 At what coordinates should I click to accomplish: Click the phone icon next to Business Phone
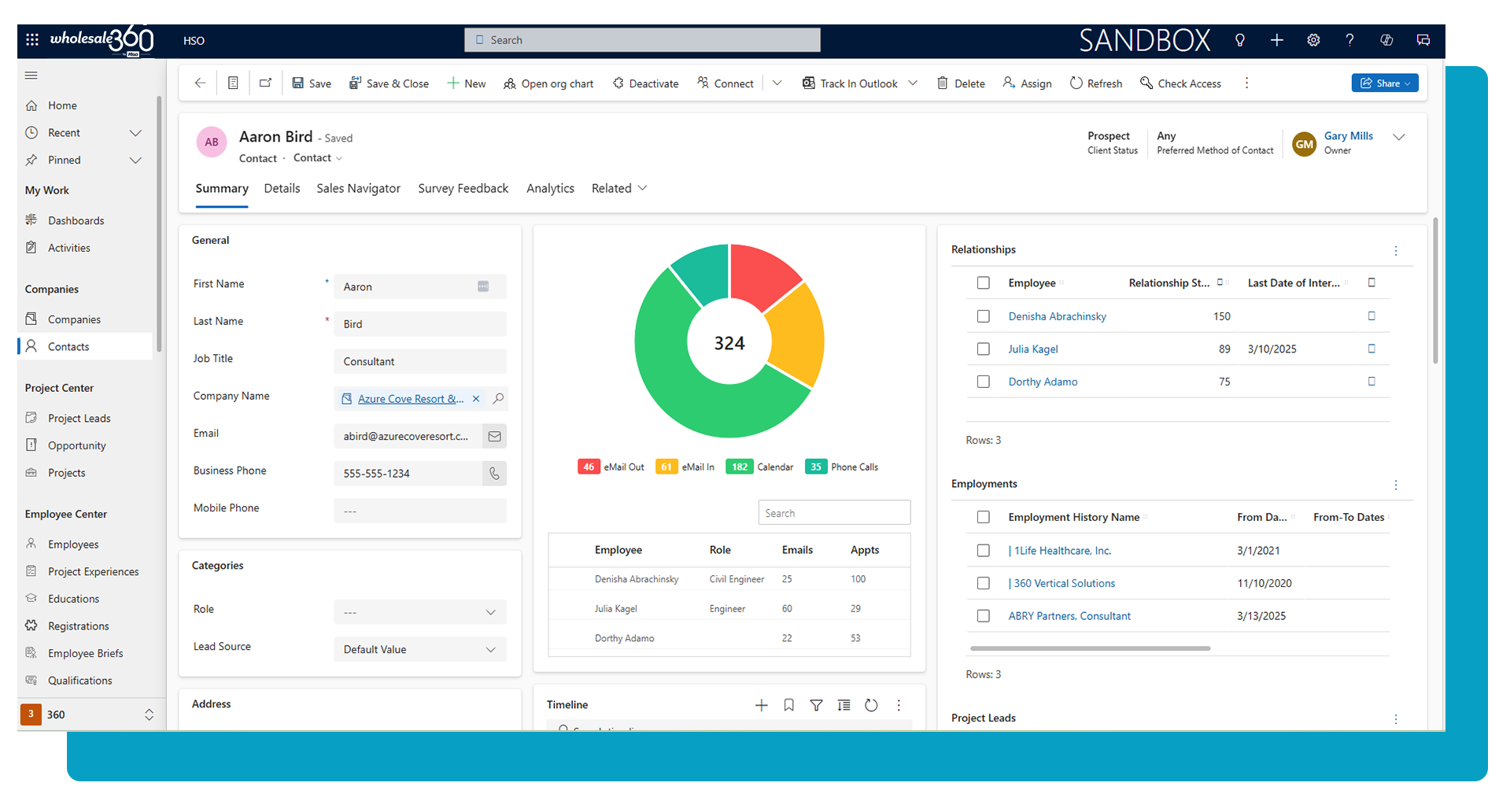tap(494, 474)
